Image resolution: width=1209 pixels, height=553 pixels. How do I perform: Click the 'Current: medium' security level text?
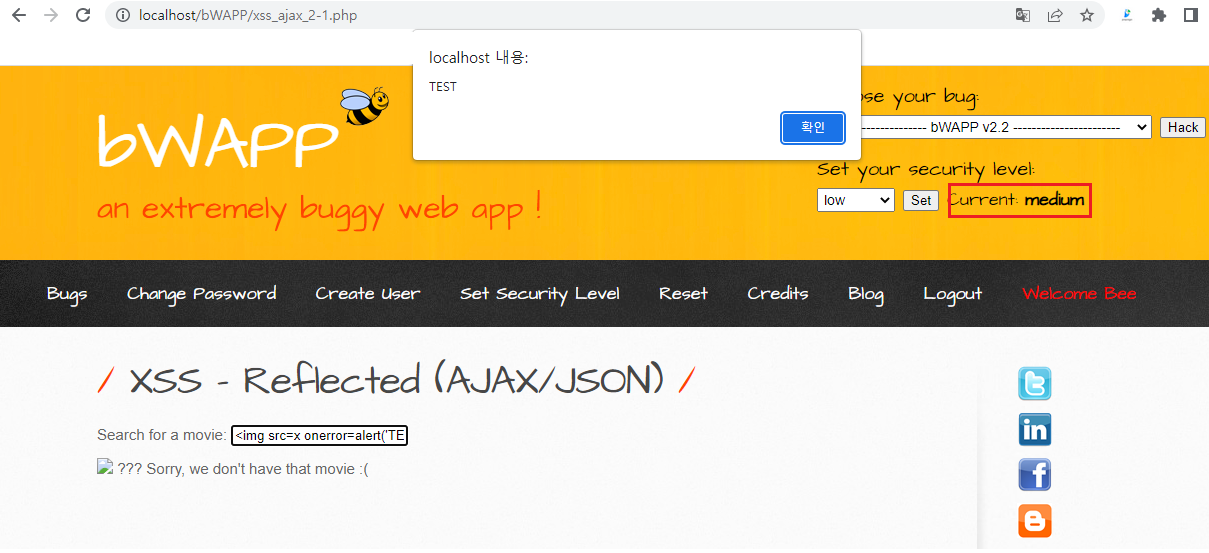1017,200
